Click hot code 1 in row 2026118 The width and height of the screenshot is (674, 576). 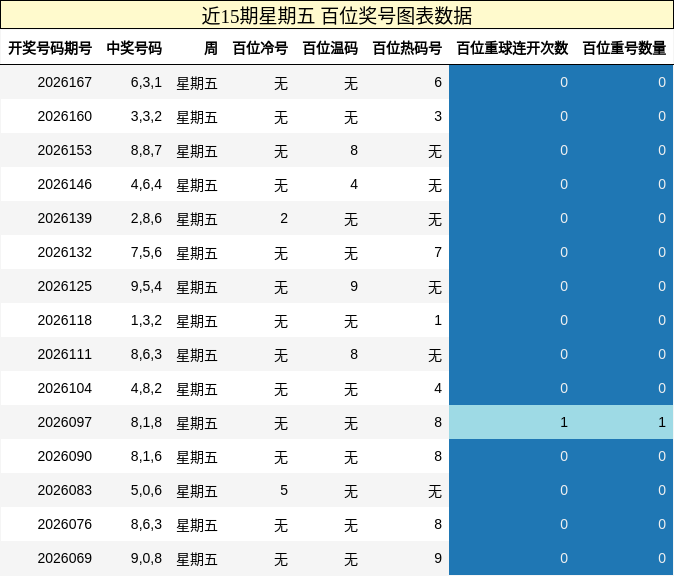pyautogui.click(x=438, y=320)
